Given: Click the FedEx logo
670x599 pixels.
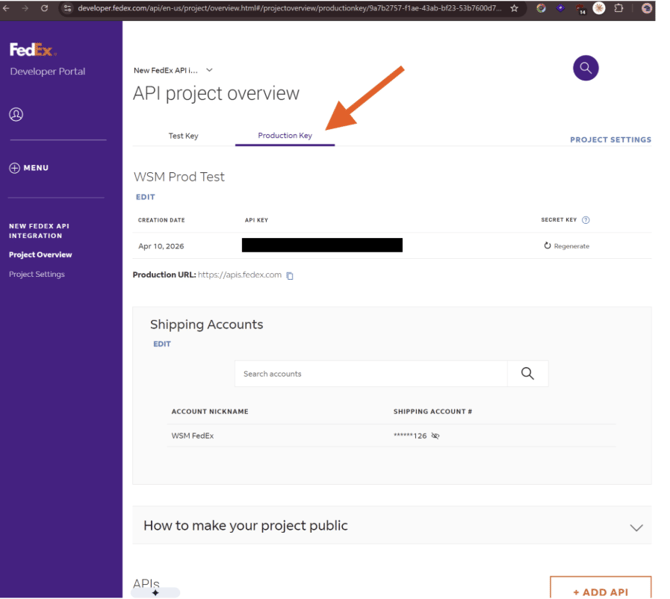Looking at the screenshot, I should [33, 50].
